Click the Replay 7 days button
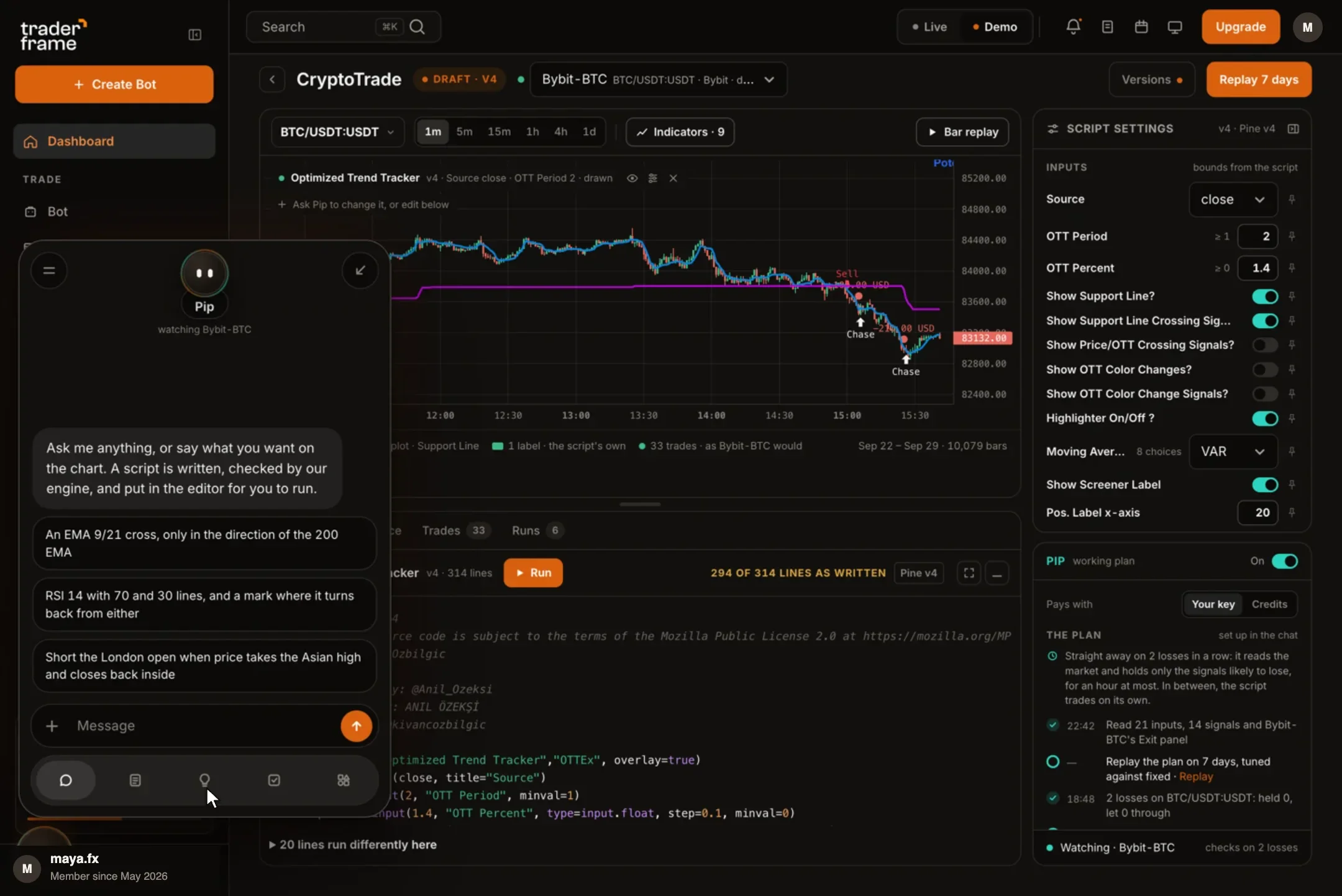The image size is (1342, 896). click(x=1259, y=80)
